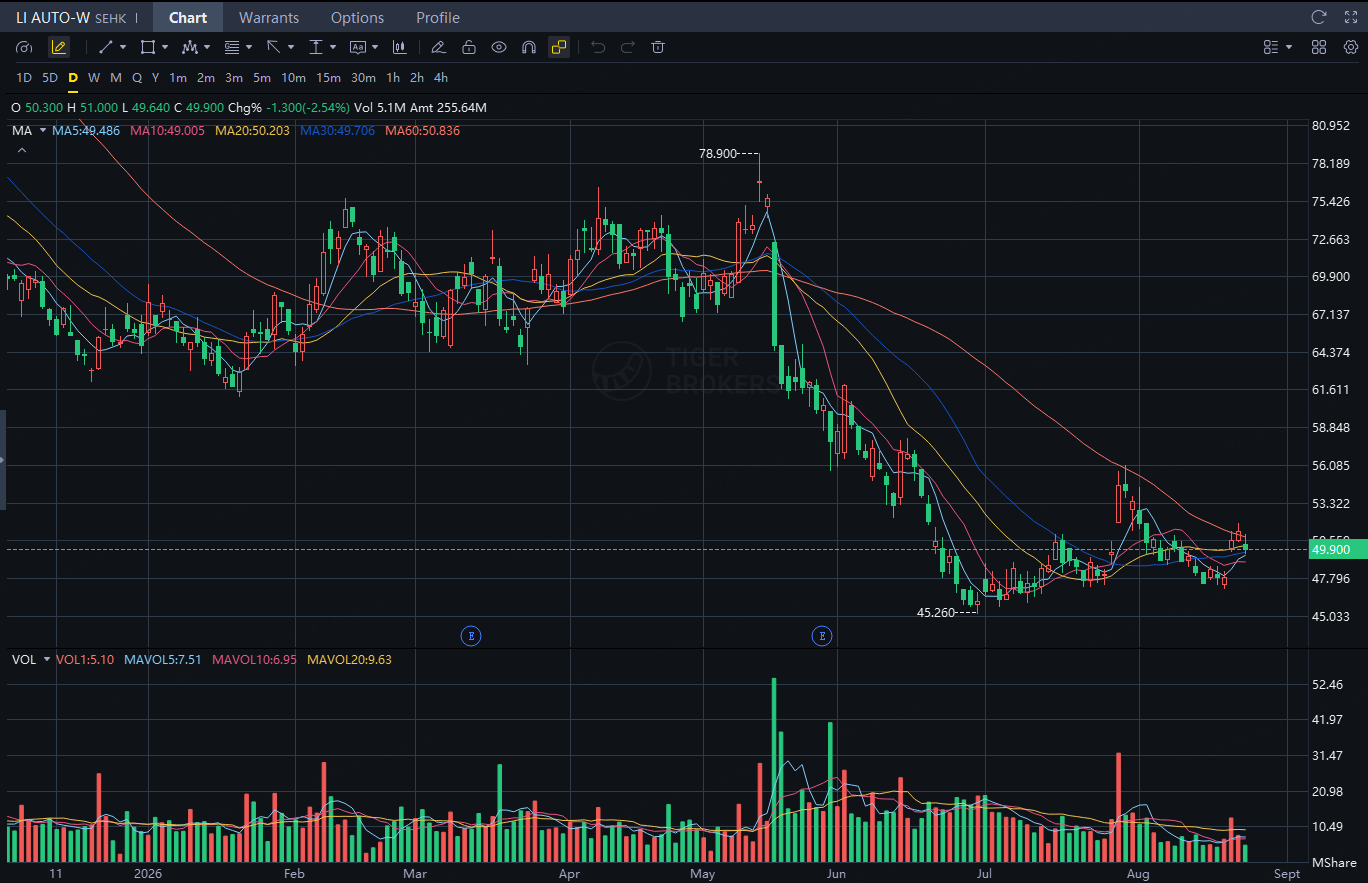Click the undo arrow

pyautogui.click(x=598, y=47)
